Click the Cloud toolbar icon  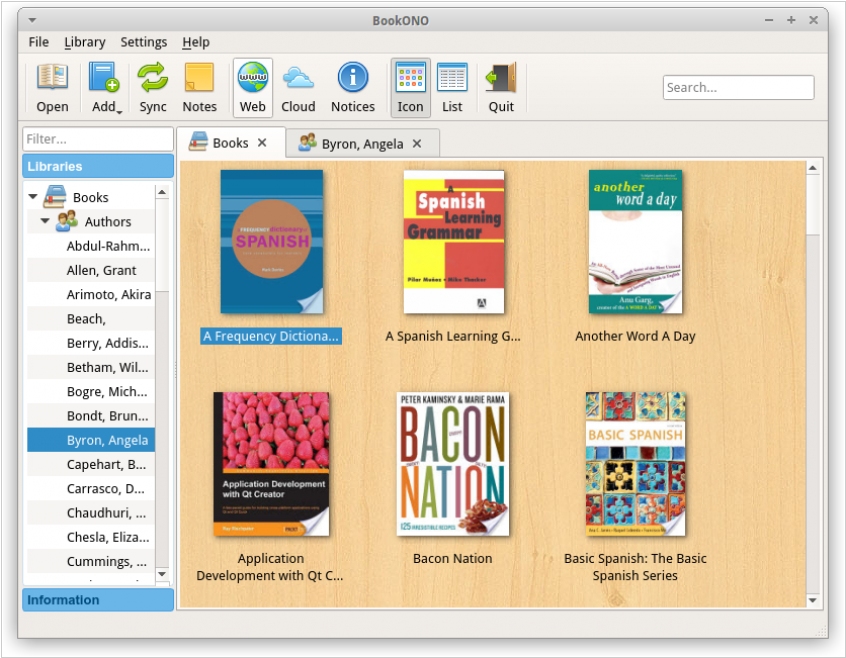click(x=298, y=87)
